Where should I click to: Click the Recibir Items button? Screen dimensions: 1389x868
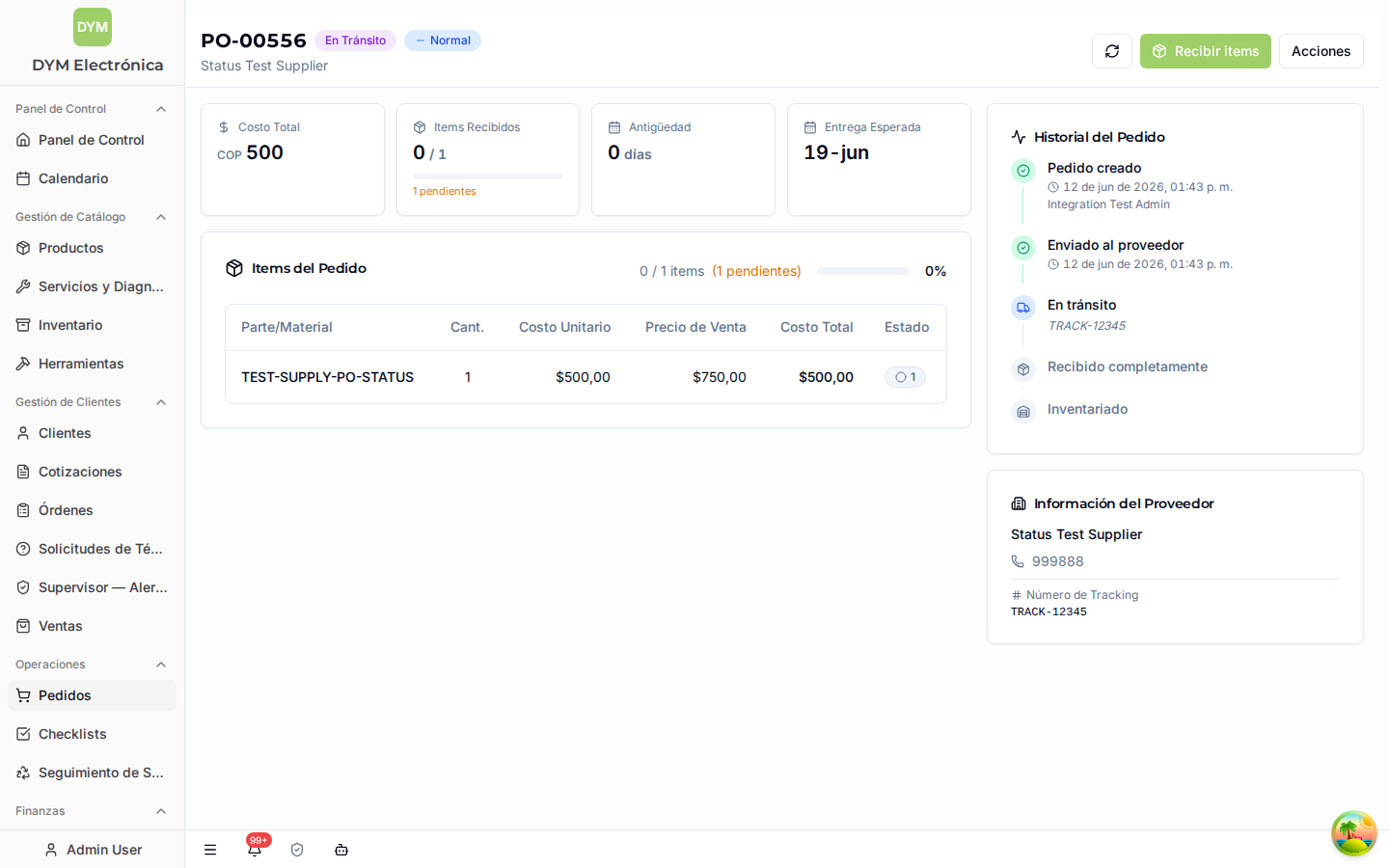pos(1206,51)
